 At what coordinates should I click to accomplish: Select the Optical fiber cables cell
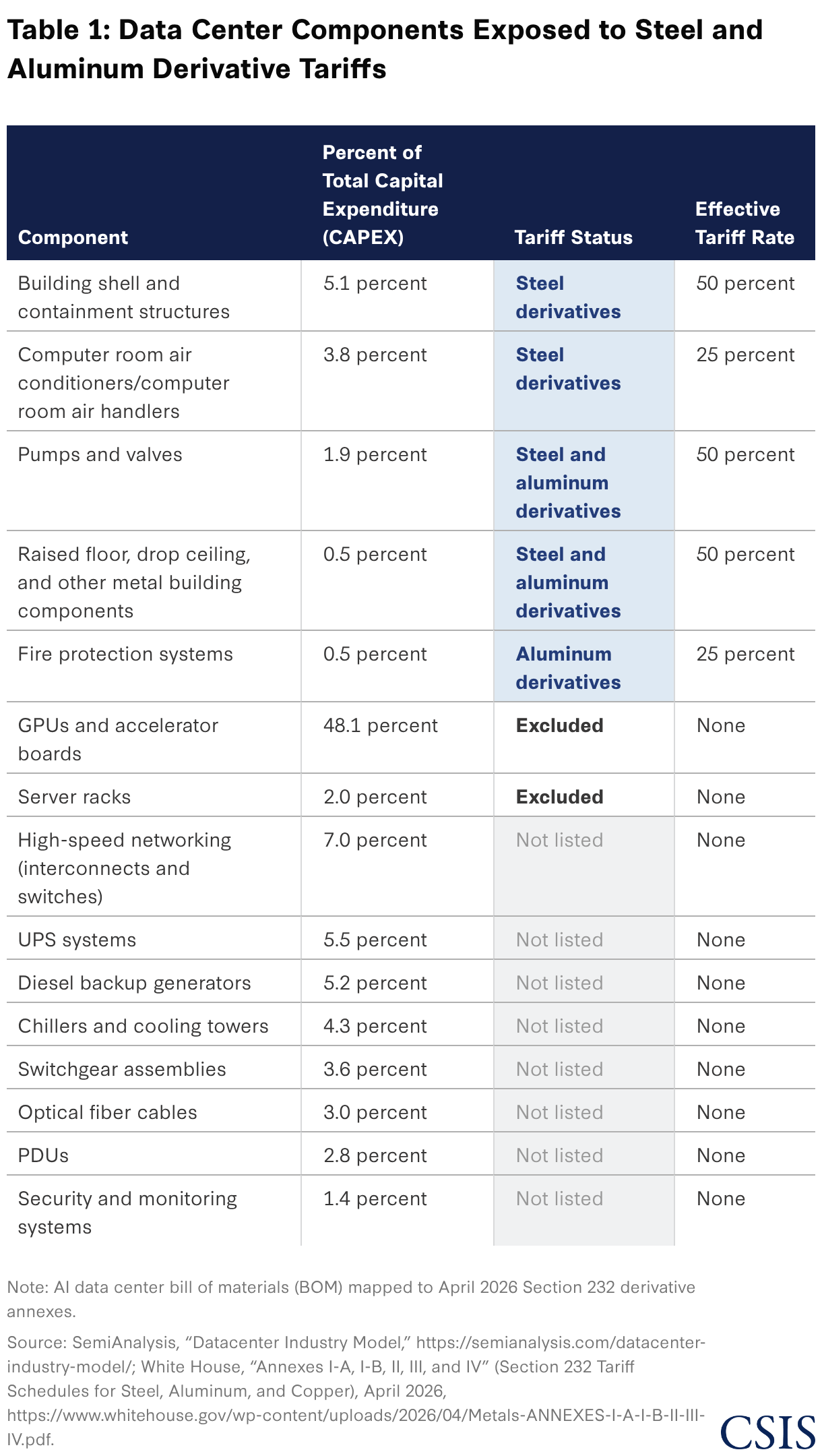tap(108, 1112)
